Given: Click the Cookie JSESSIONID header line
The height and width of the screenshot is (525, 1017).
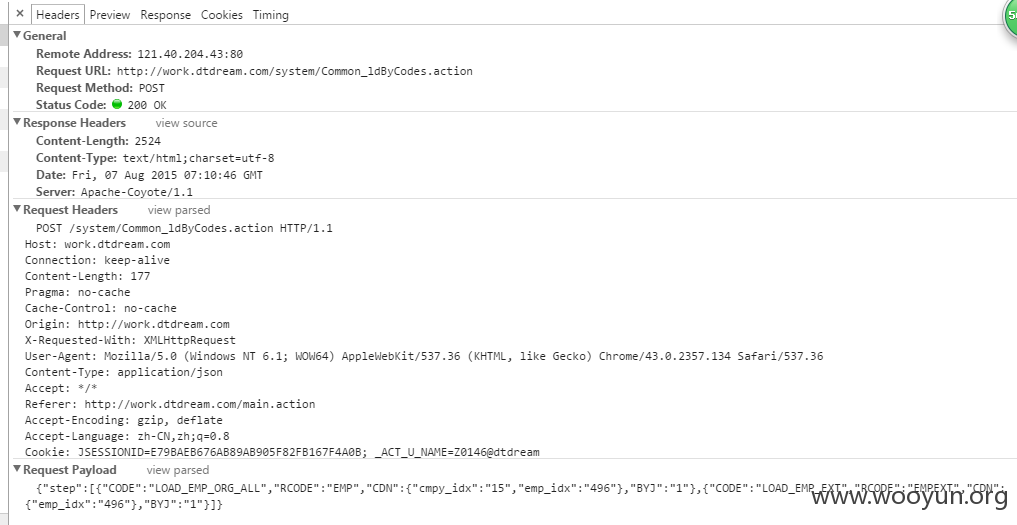Looking at the screenshot, I should coord(282,452).
